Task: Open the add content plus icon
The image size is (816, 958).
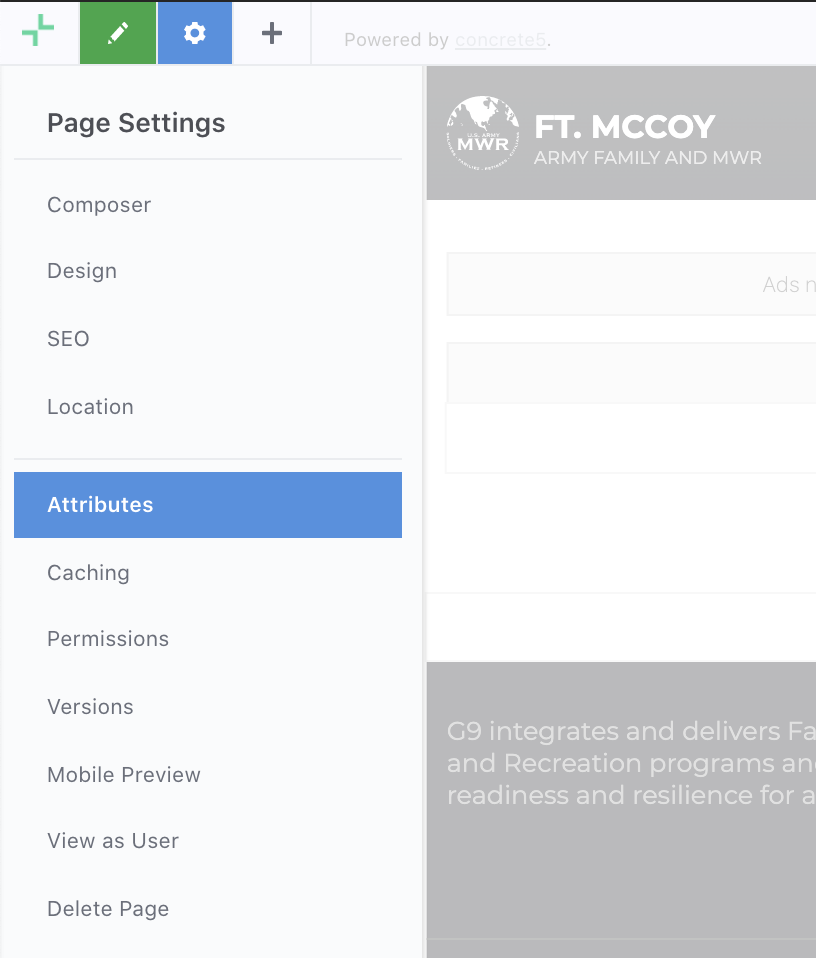Action: pyautogui.click(x=272, y=33)
